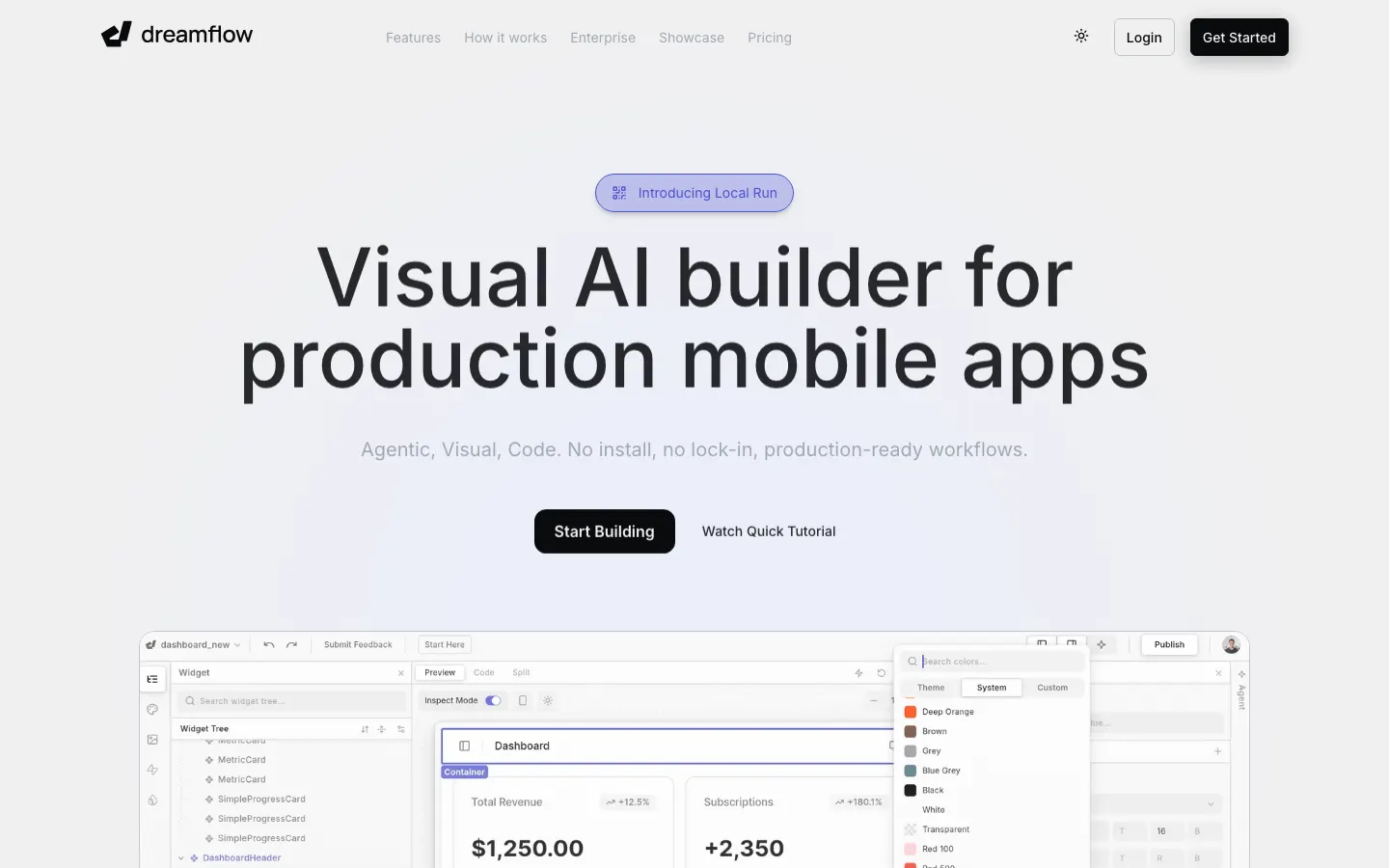This screenshot has height=868, width=1389.
Task: Pick the Deep Orange color swatch
Action: (x=911, y=712)
